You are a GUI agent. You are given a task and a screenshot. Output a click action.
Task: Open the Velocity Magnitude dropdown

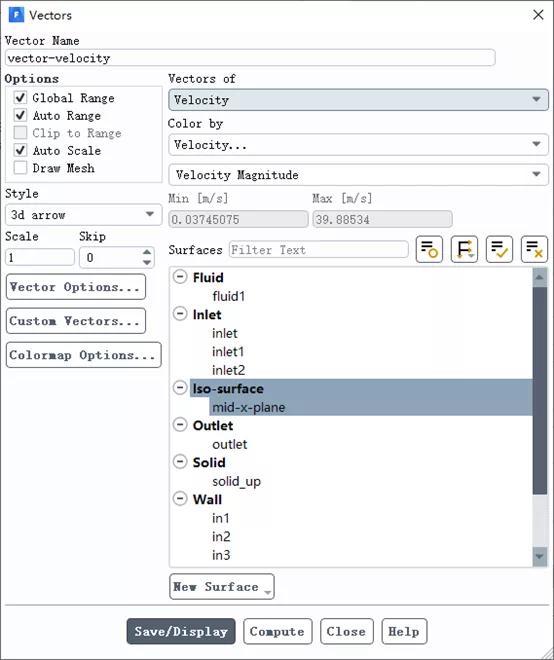[x=358, y=175]
